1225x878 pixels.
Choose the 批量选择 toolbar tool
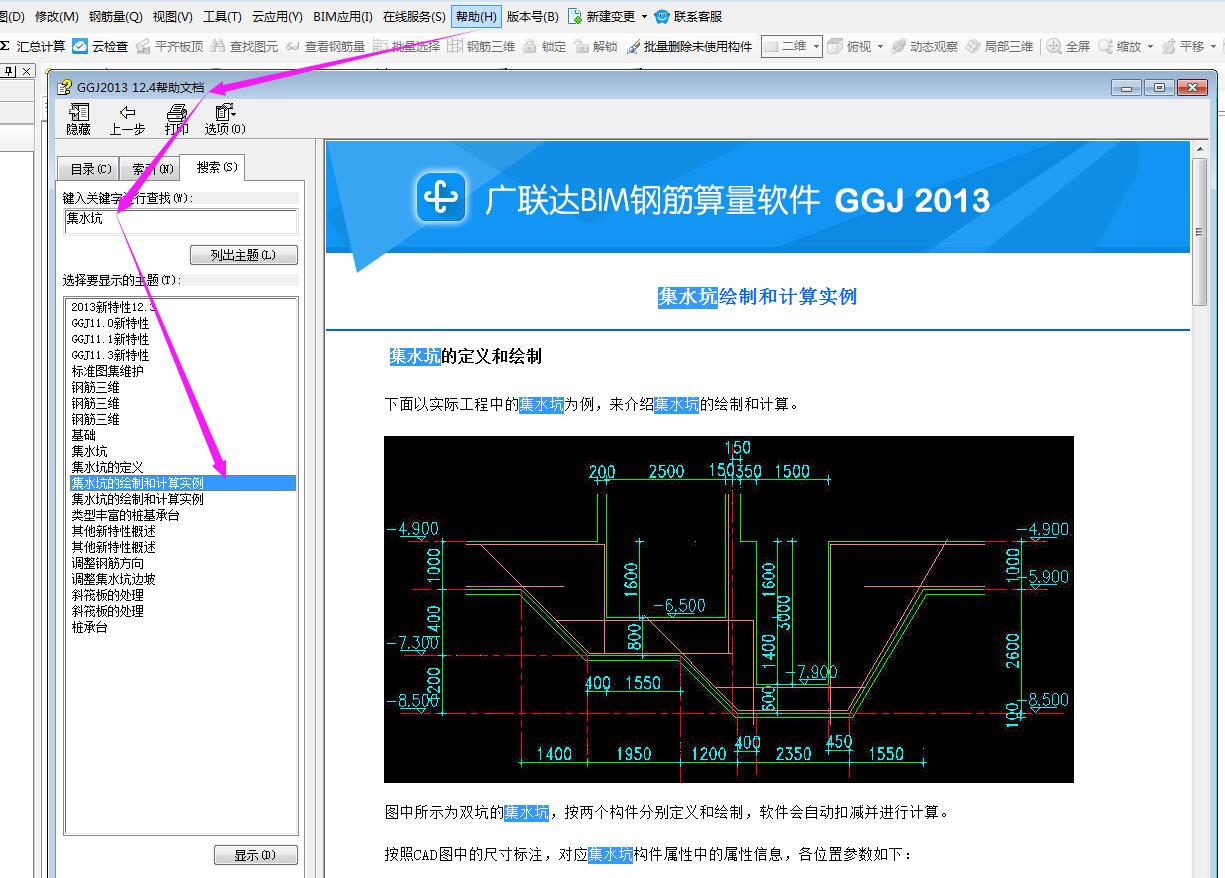point(406,46)
